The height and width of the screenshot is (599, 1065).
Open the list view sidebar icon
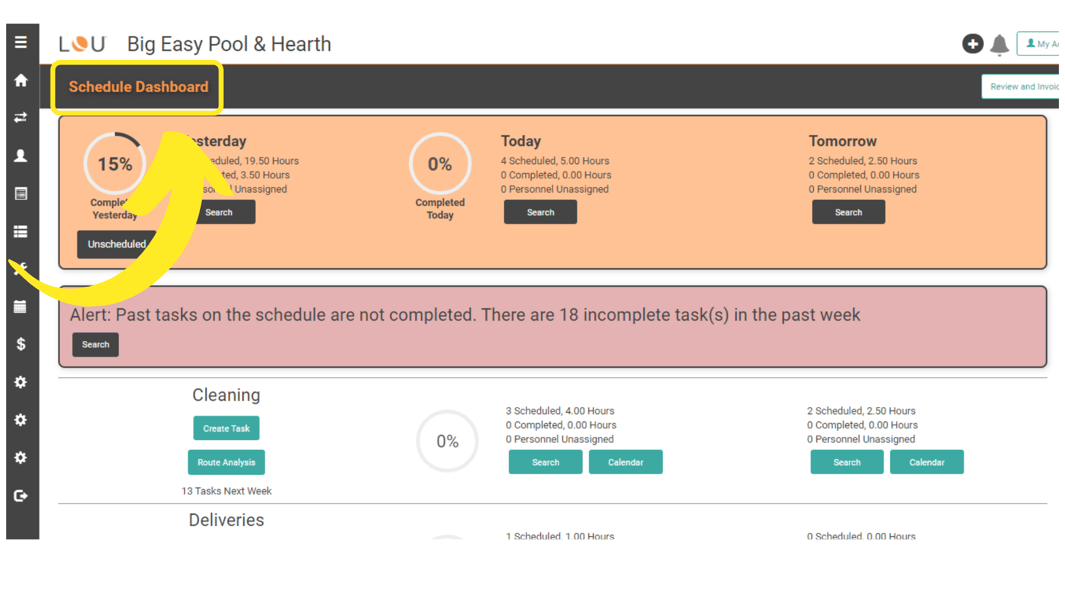pos(21,232)
